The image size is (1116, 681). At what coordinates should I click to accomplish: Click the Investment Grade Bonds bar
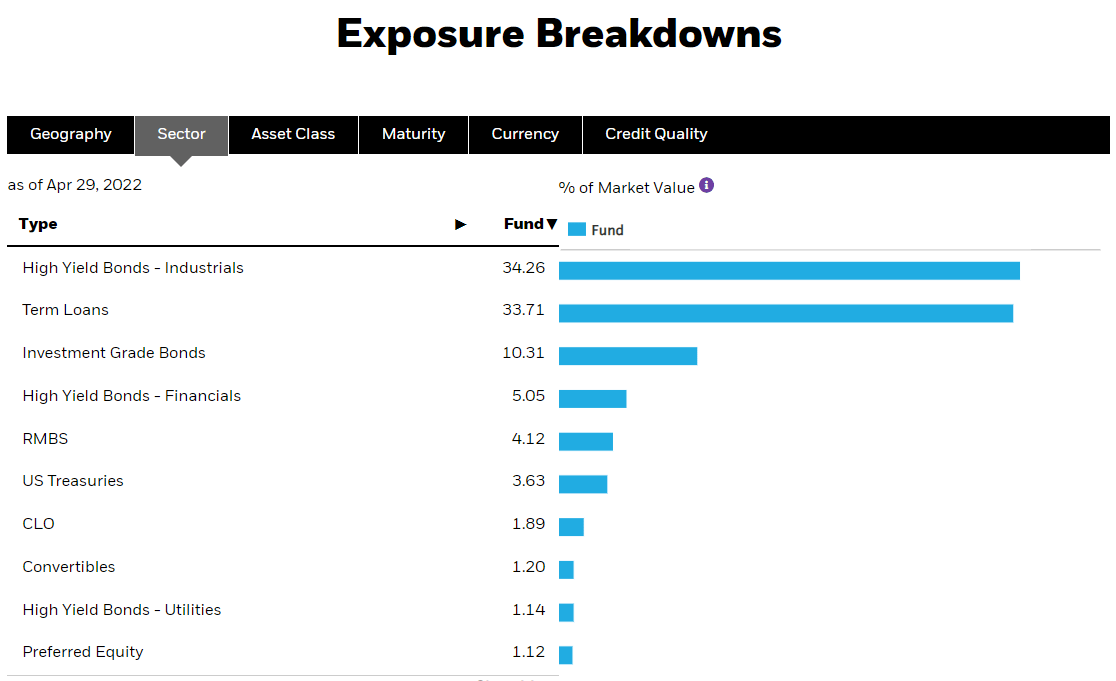[x=628, y=356]
